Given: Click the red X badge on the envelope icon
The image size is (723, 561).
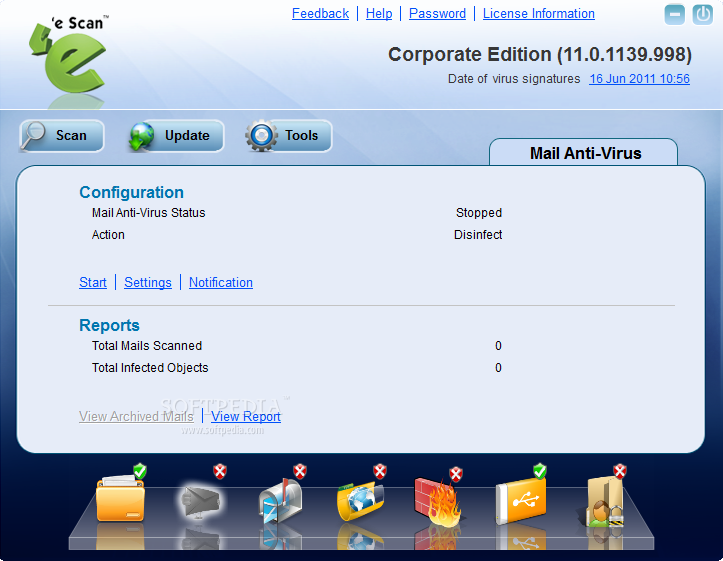Looking at the screenshot, I should pyautogui.click(x=220, y=471).
